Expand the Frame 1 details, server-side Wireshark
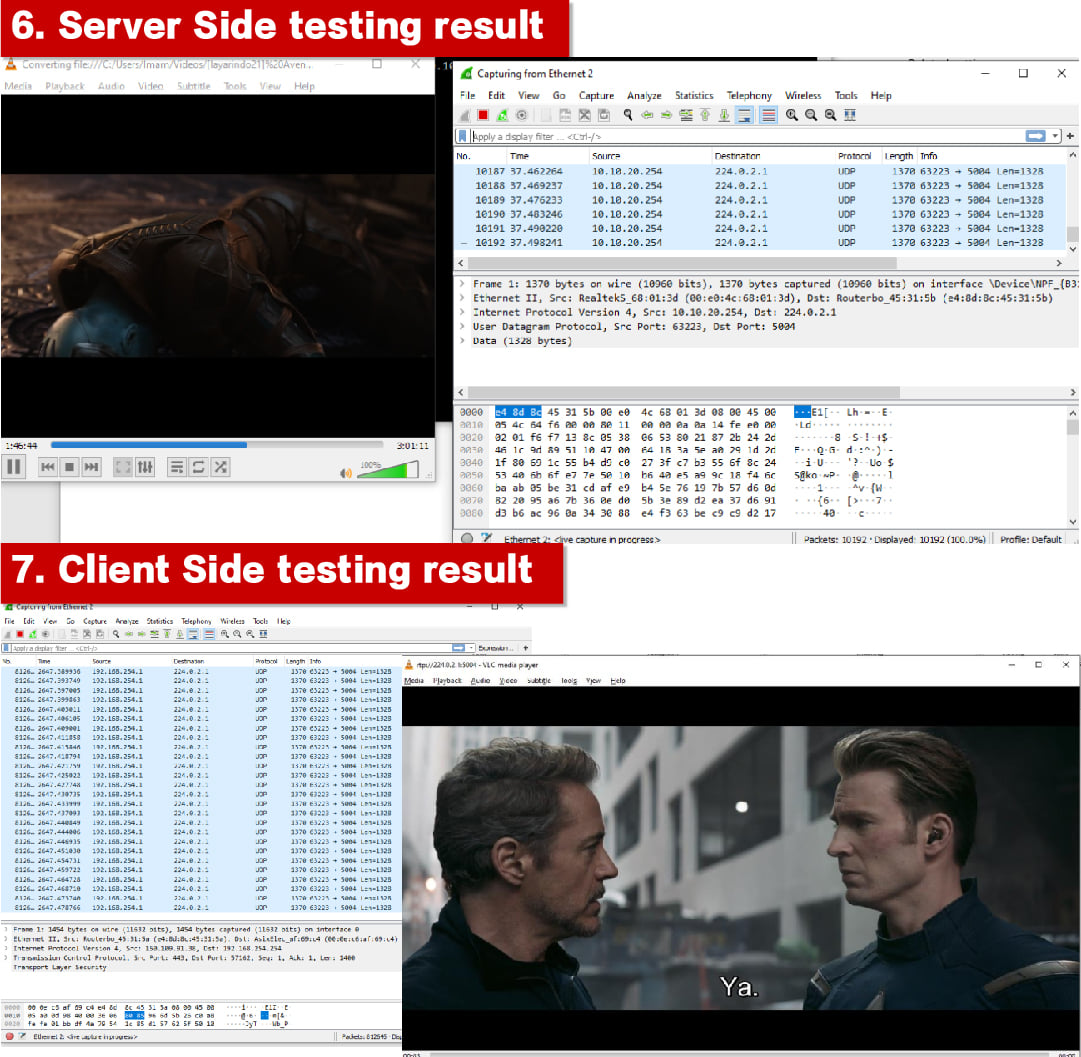 [x=462, y=284]
